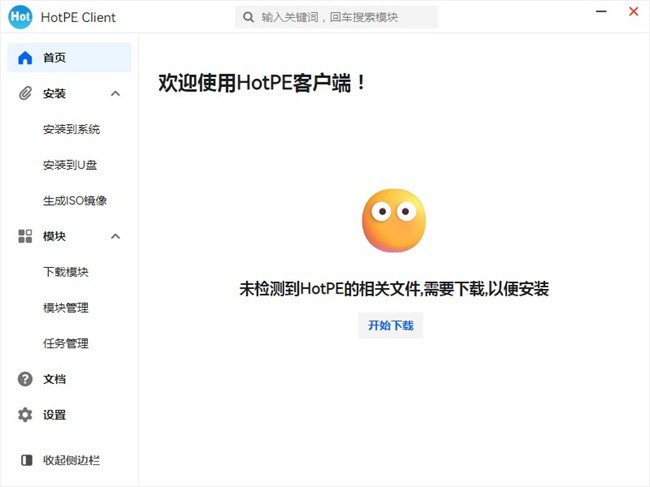Click the paperclip install icon
The height and width of the screenshot is (487, 650).
tap(25, 93)
